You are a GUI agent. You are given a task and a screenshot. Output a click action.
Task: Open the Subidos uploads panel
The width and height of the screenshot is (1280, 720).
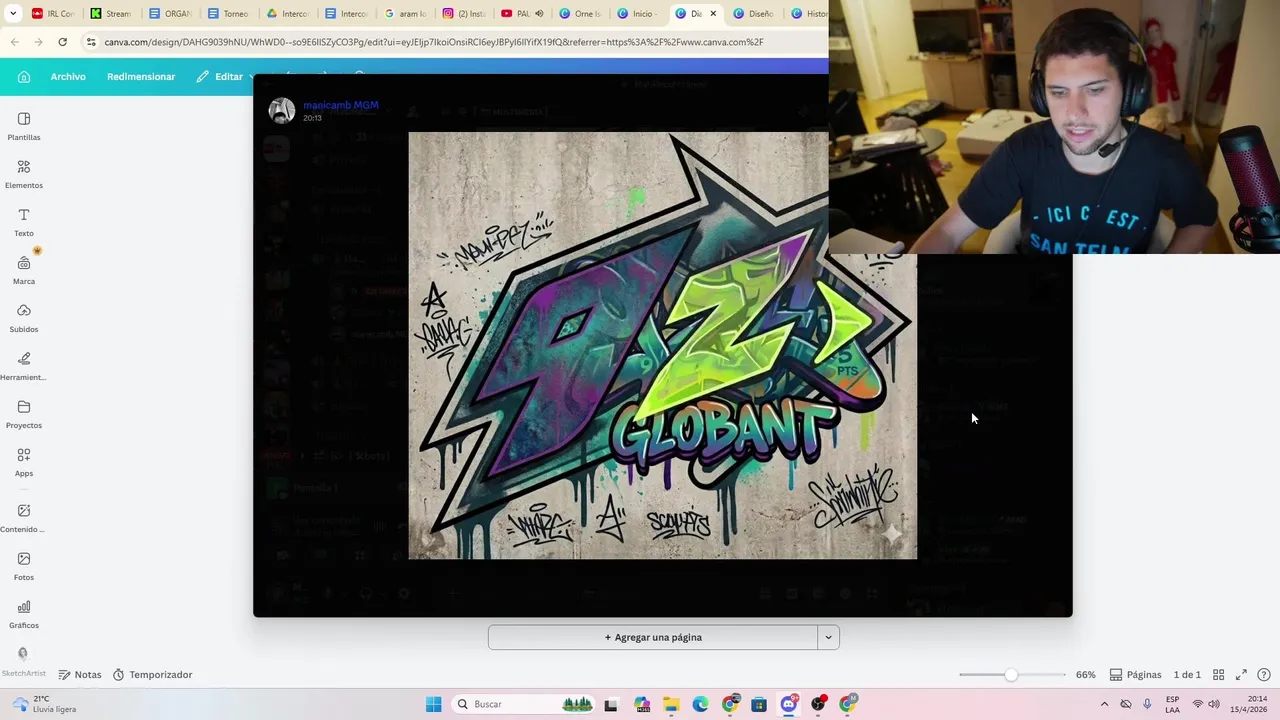pos(24,319)
